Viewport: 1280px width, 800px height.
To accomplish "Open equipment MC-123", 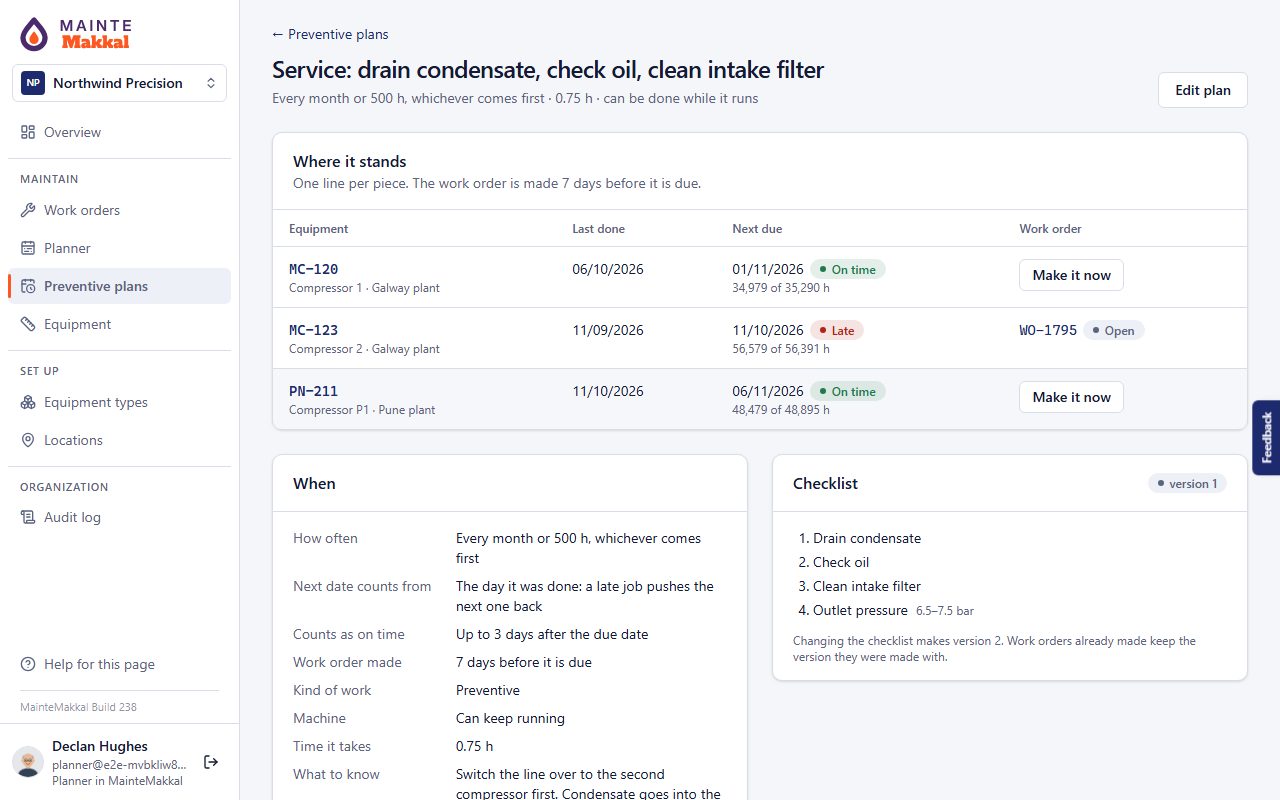I will click(x=314, y=330).
